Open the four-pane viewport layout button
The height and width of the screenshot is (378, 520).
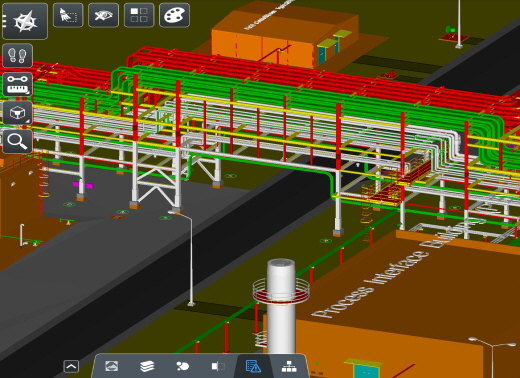click(x=139, y=15)
